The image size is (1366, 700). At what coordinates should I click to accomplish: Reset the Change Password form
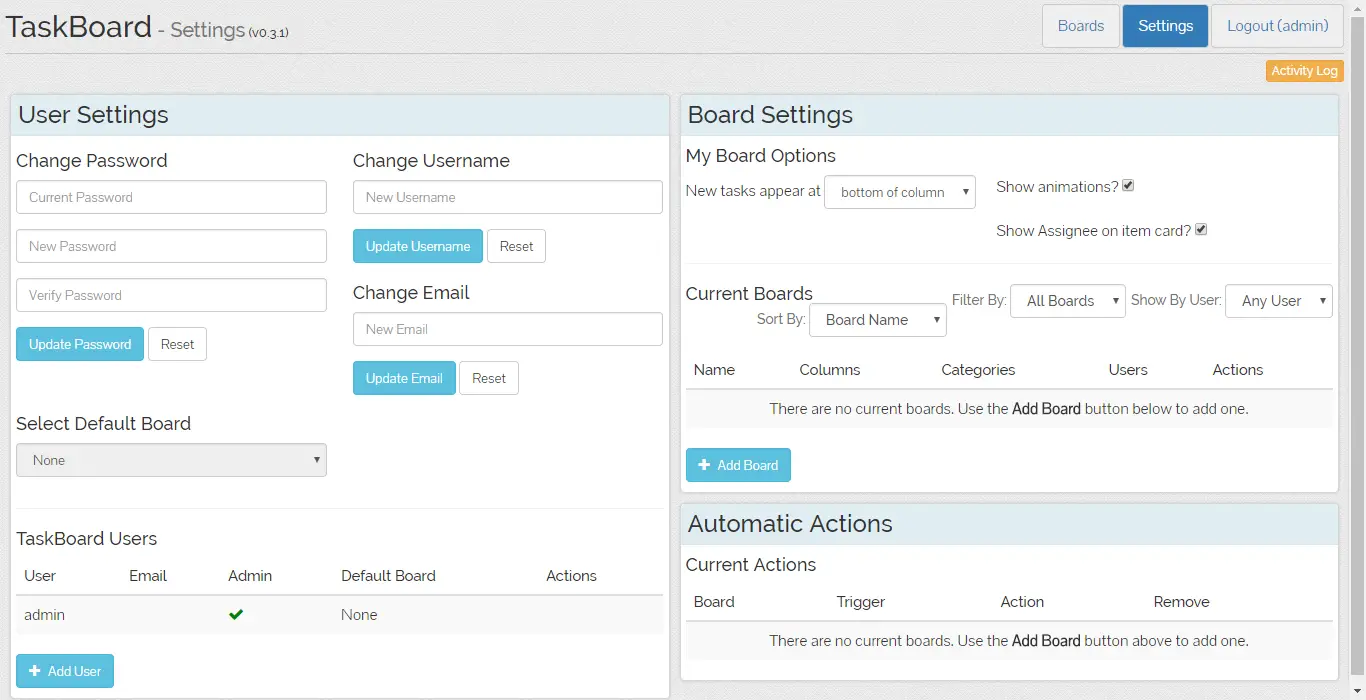[177, 344]
